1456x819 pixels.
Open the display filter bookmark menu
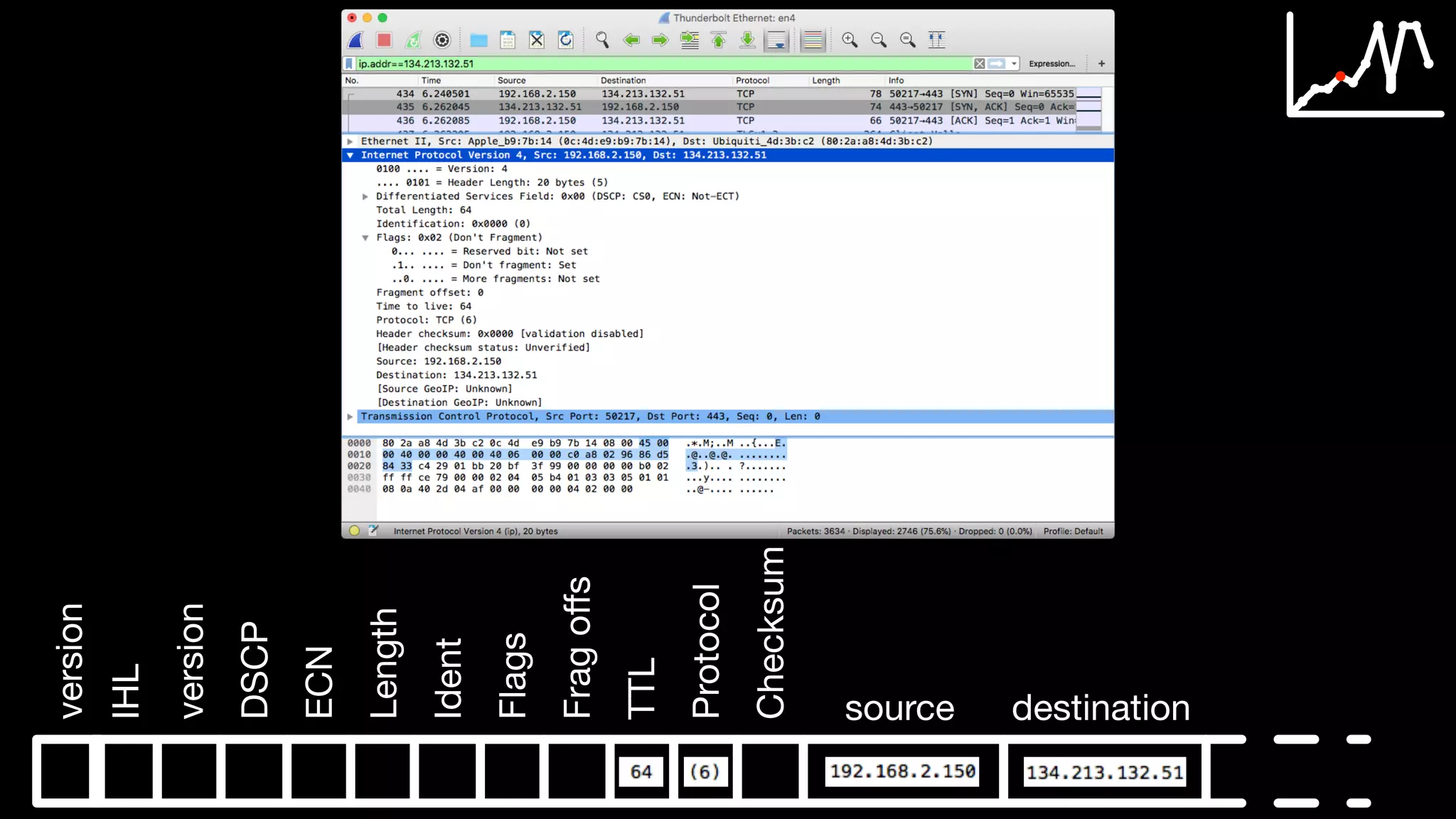pos(349,63)
